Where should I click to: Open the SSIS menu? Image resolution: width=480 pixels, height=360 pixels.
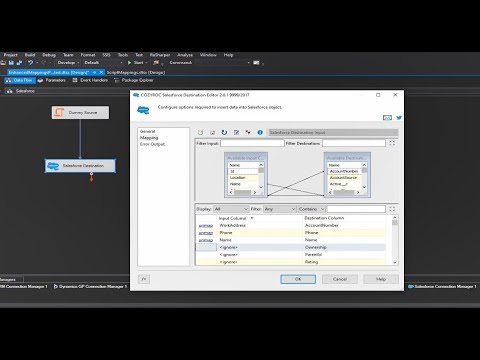click(106, 55)
